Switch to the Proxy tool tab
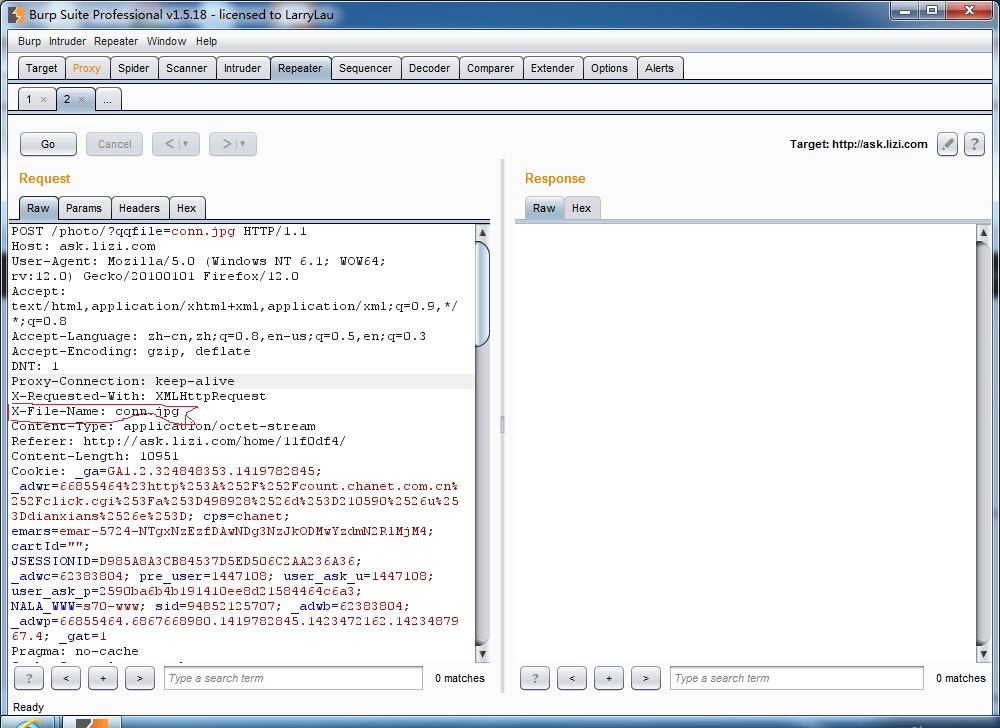Image resolution: width=1000 pixels, height=728 pixels. [x=87, y=68]
